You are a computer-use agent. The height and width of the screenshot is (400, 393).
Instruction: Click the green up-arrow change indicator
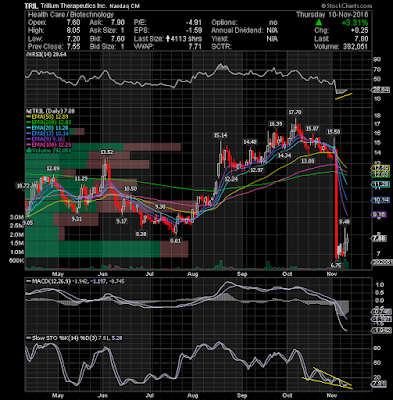(319, 22)
